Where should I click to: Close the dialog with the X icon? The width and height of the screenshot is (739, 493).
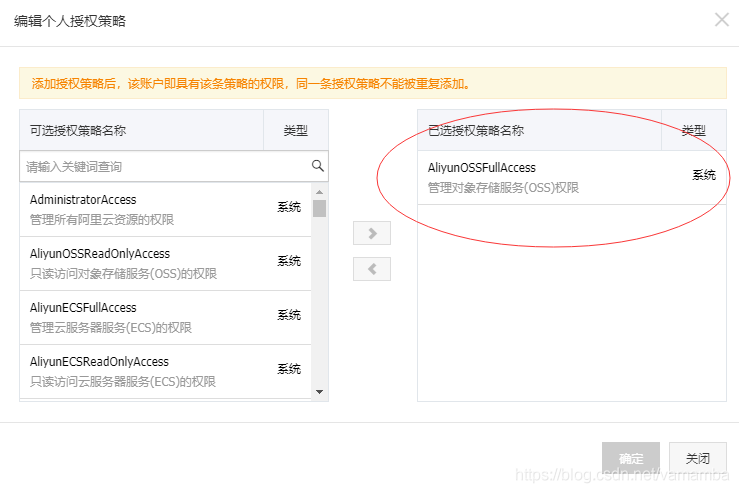click(x=722, y=20)
